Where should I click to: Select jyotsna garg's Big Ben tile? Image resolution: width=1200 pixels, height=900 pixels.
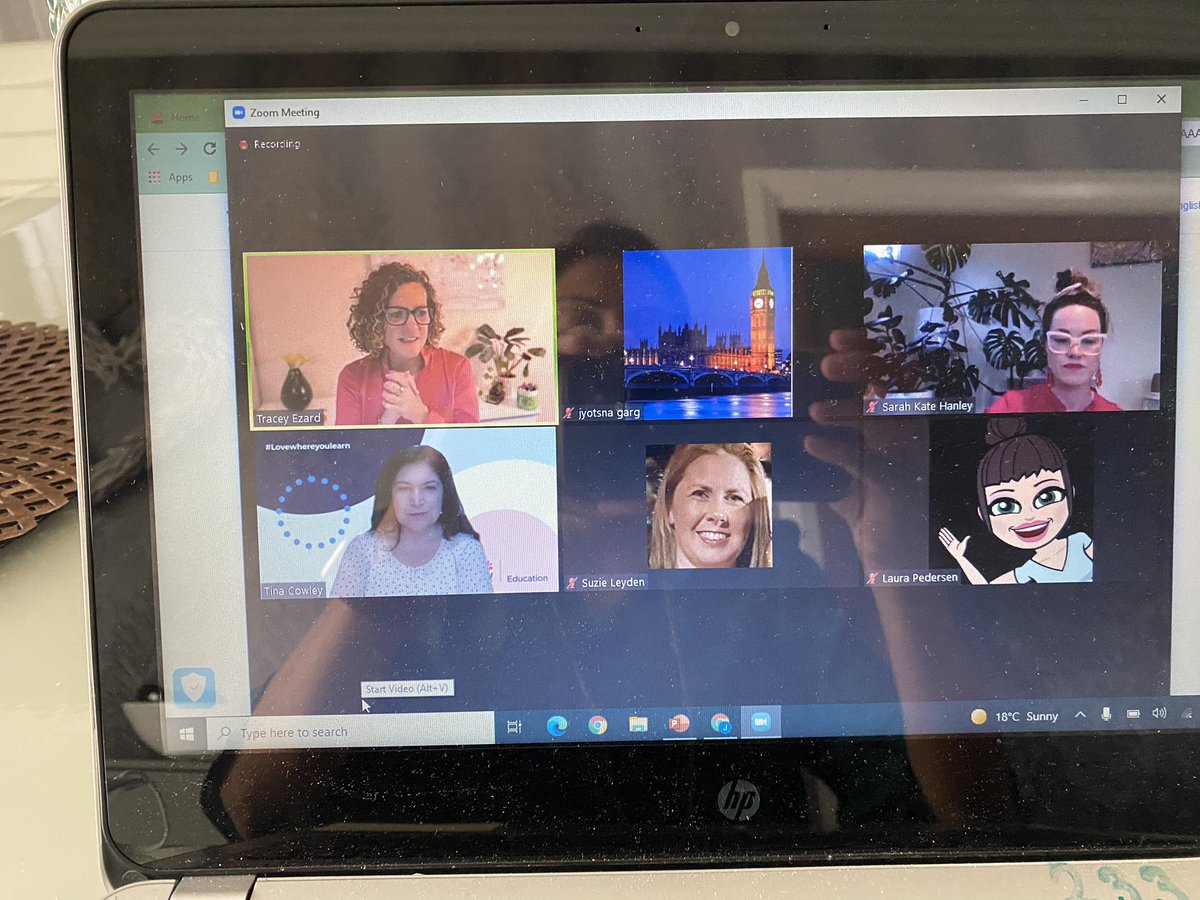coord(708,333)
